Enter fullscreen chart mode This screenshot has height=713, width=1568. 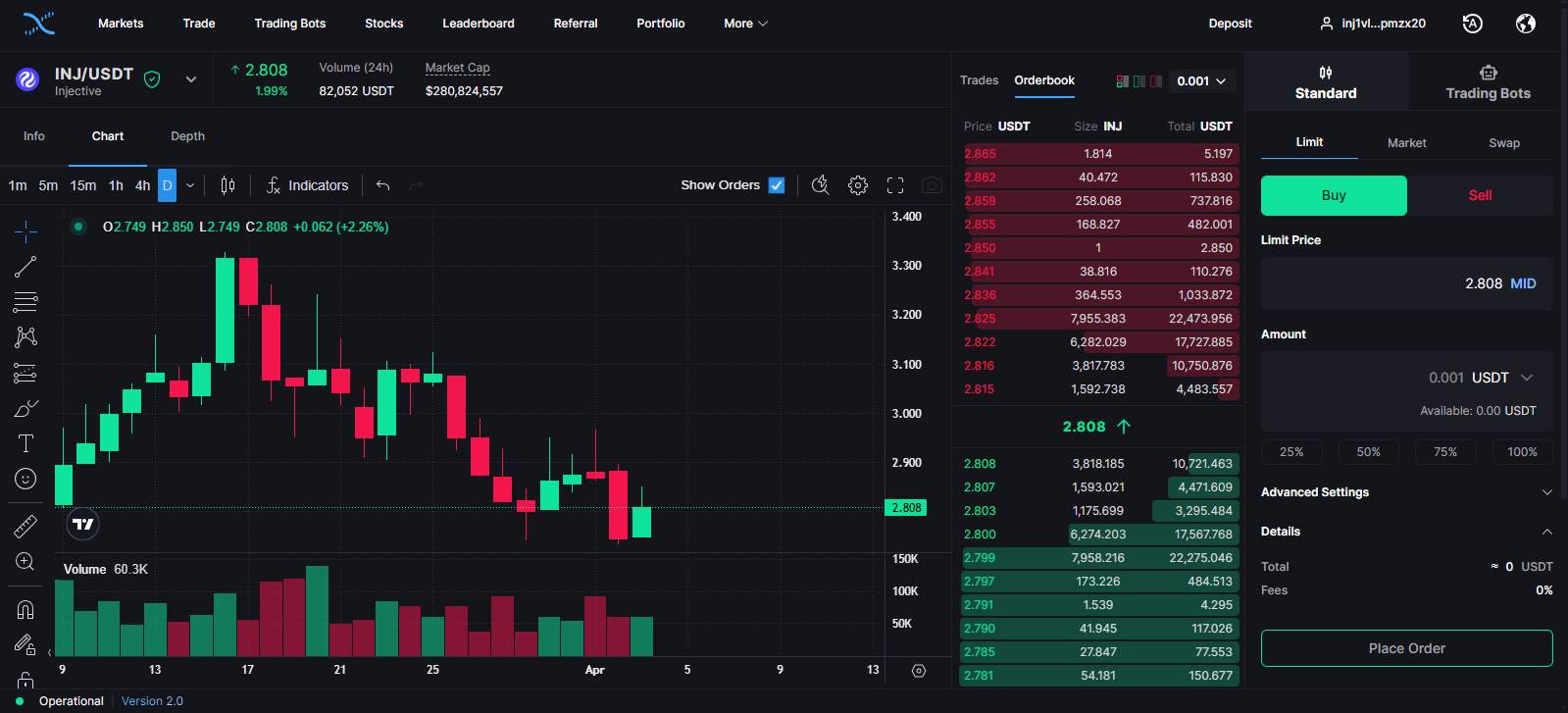coord(895,185)
